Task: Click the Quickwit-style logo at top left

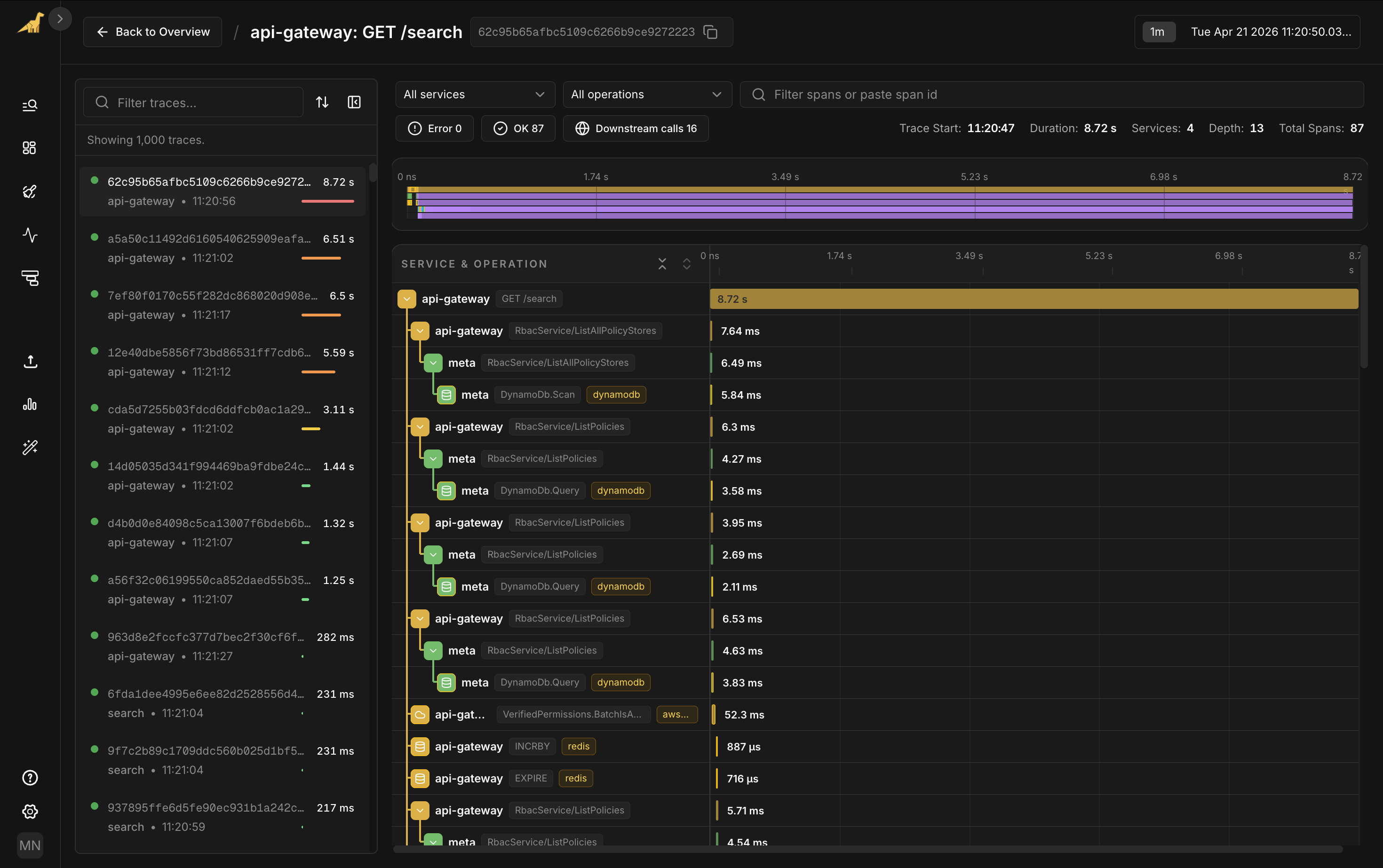Action: (31, 23)
